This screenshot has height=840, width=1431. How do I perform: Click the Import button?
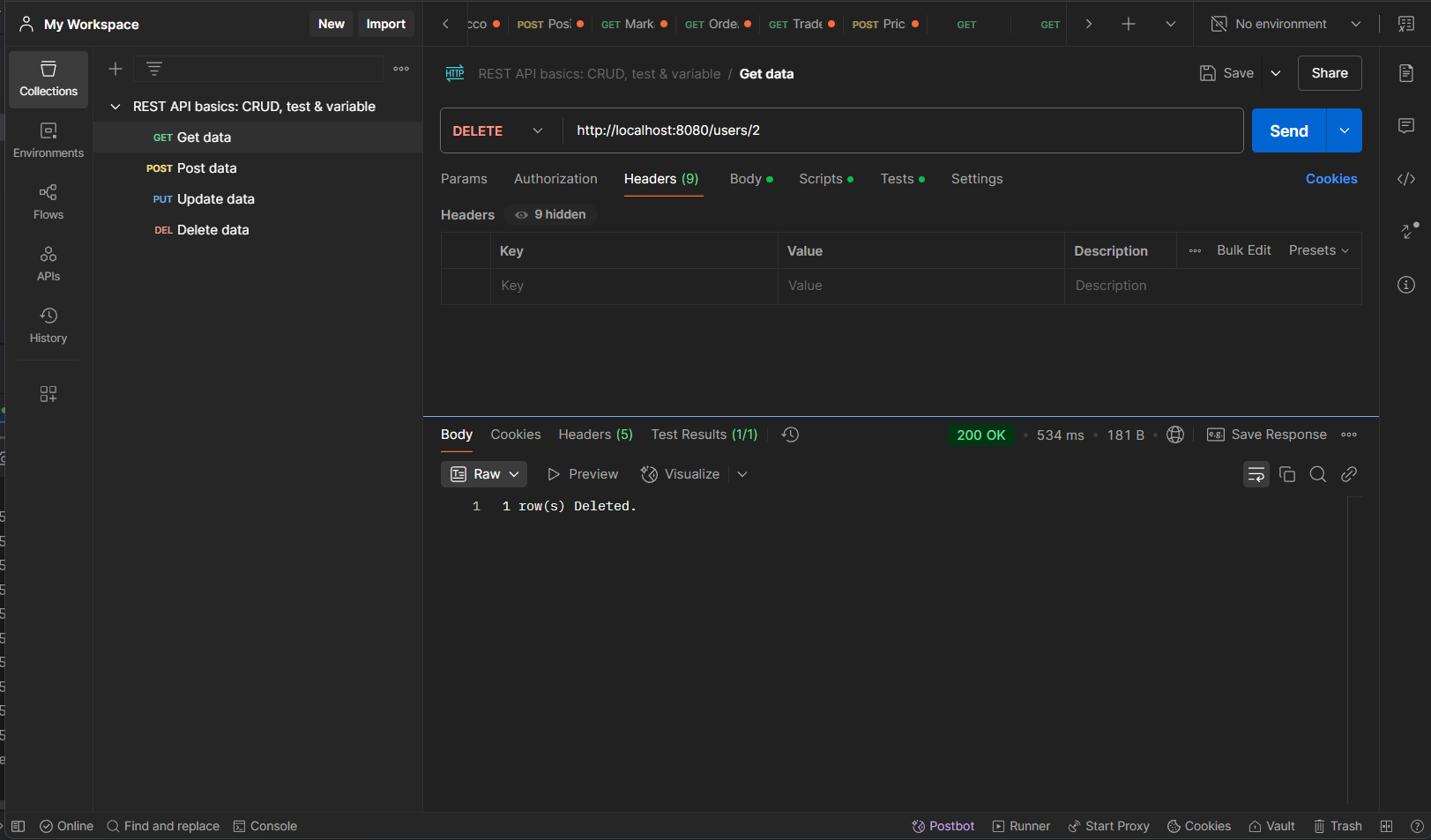tap(386, 24)
